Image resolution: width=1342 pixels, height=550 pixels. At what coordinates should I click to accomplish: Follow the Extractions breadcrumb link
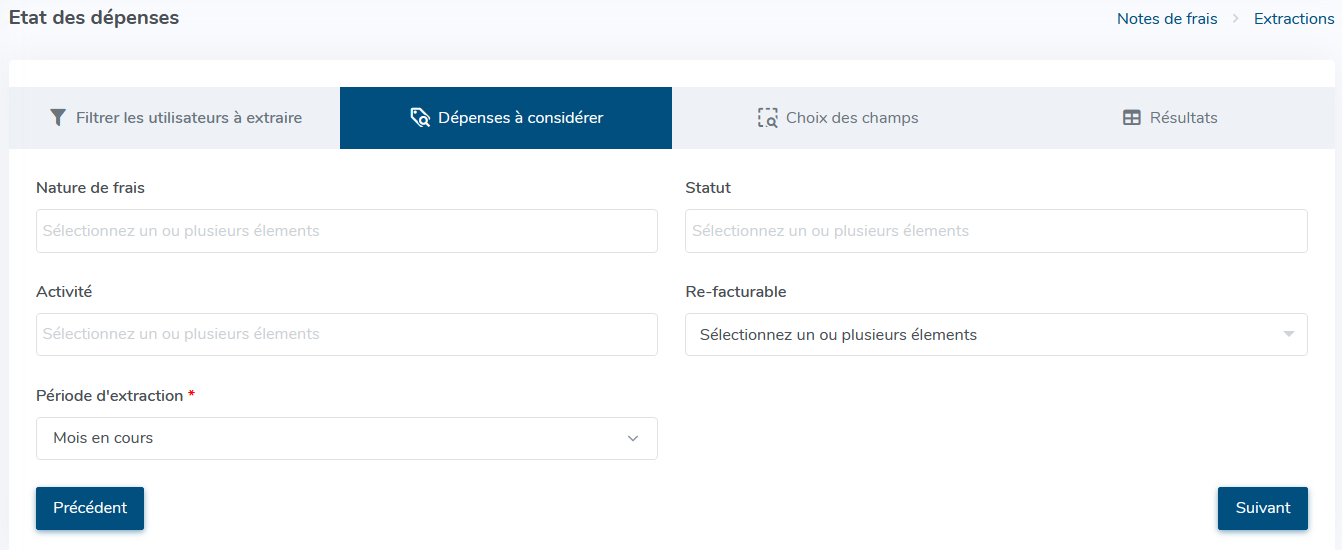pos(1294,19)
